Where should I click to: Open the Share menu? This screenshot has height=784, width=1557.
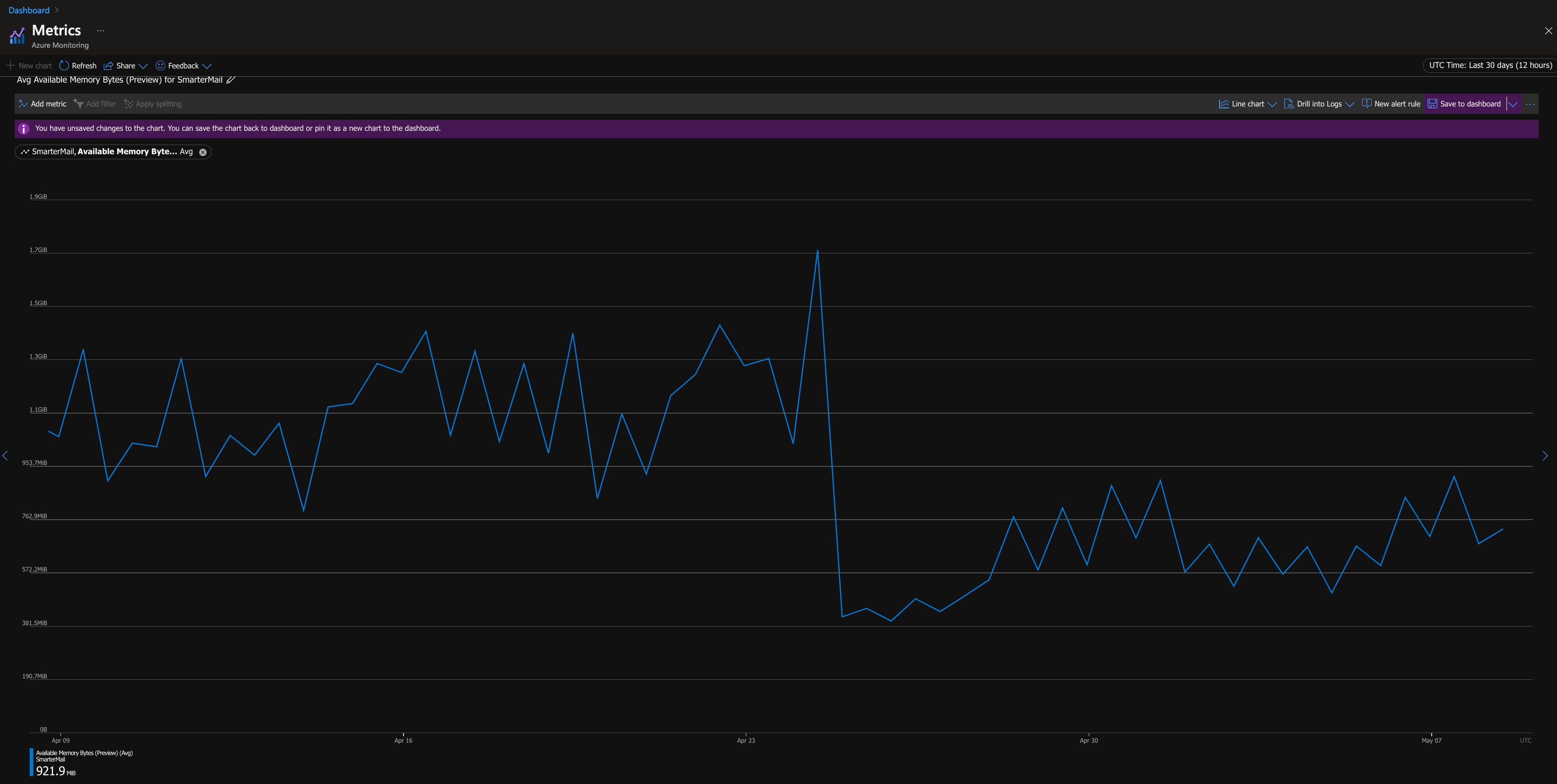click(x=125, y=66)
